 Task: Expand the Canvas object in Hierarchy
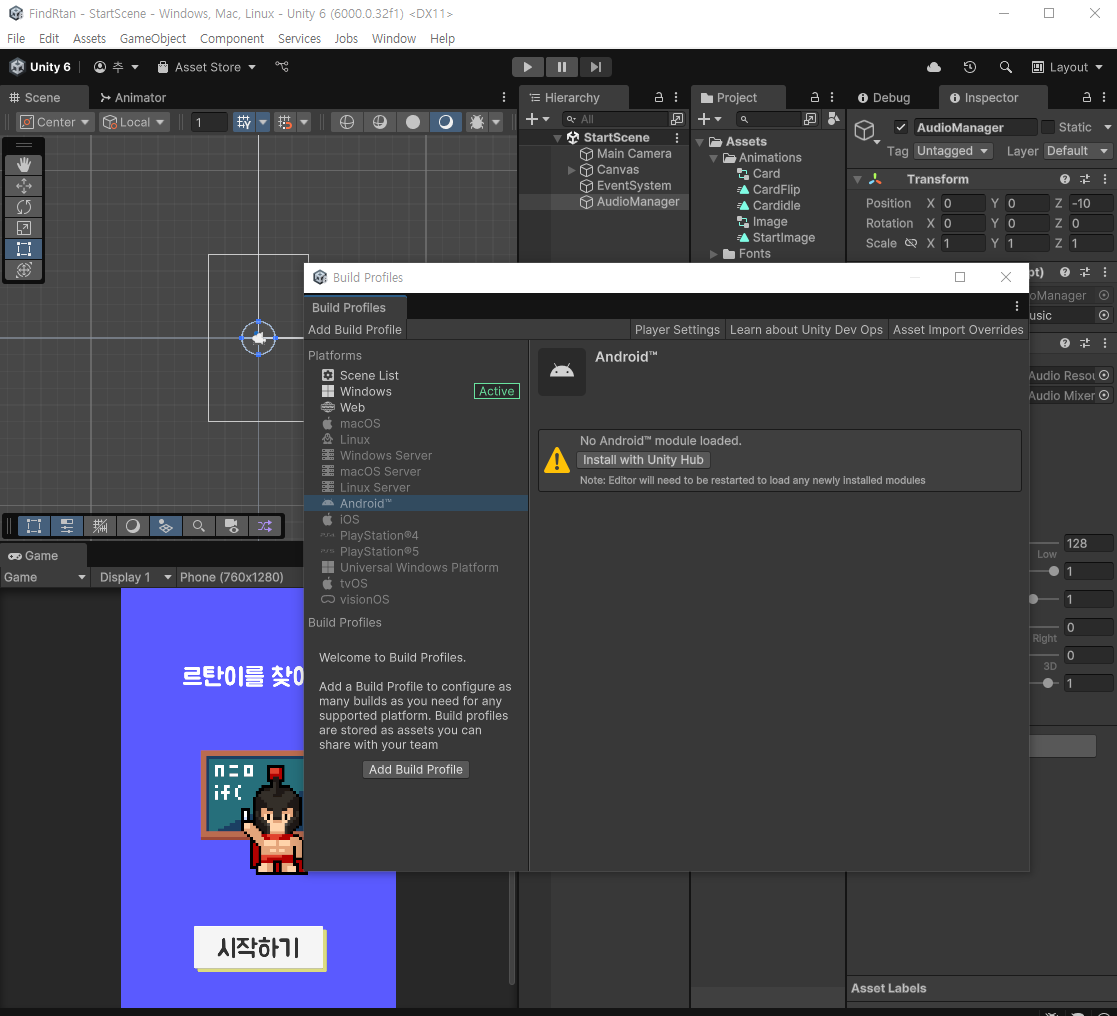[571, 170]
